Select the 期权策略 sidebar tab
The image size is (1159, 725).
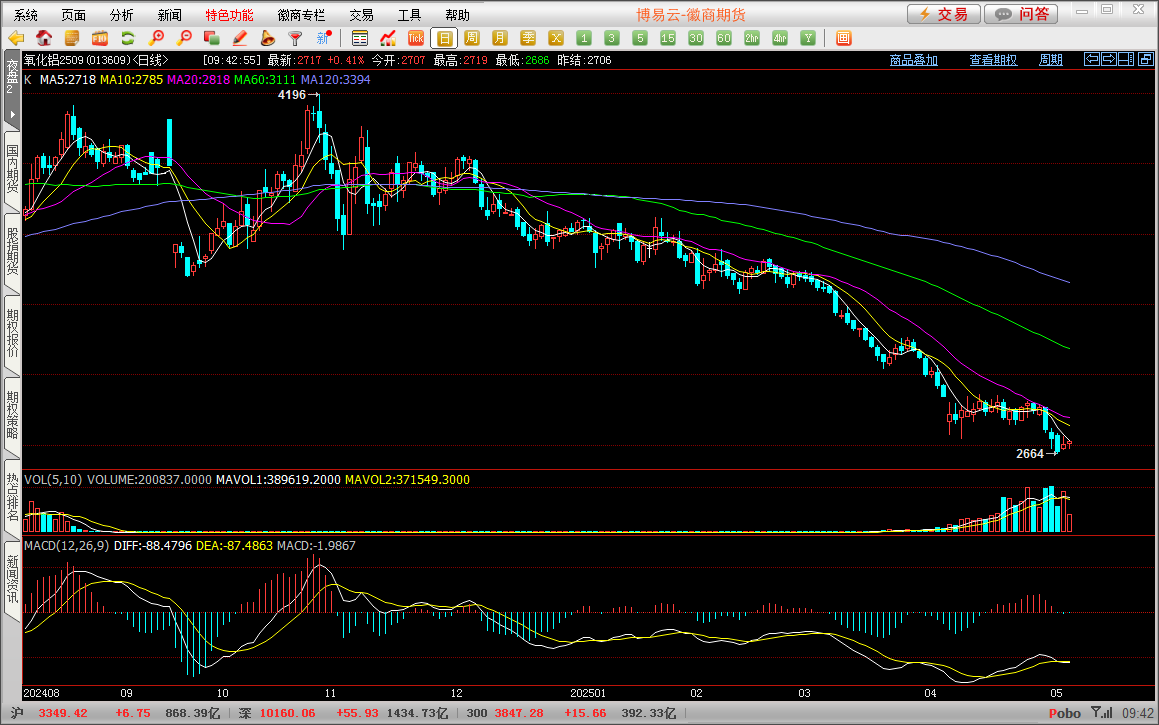(13, 416)
